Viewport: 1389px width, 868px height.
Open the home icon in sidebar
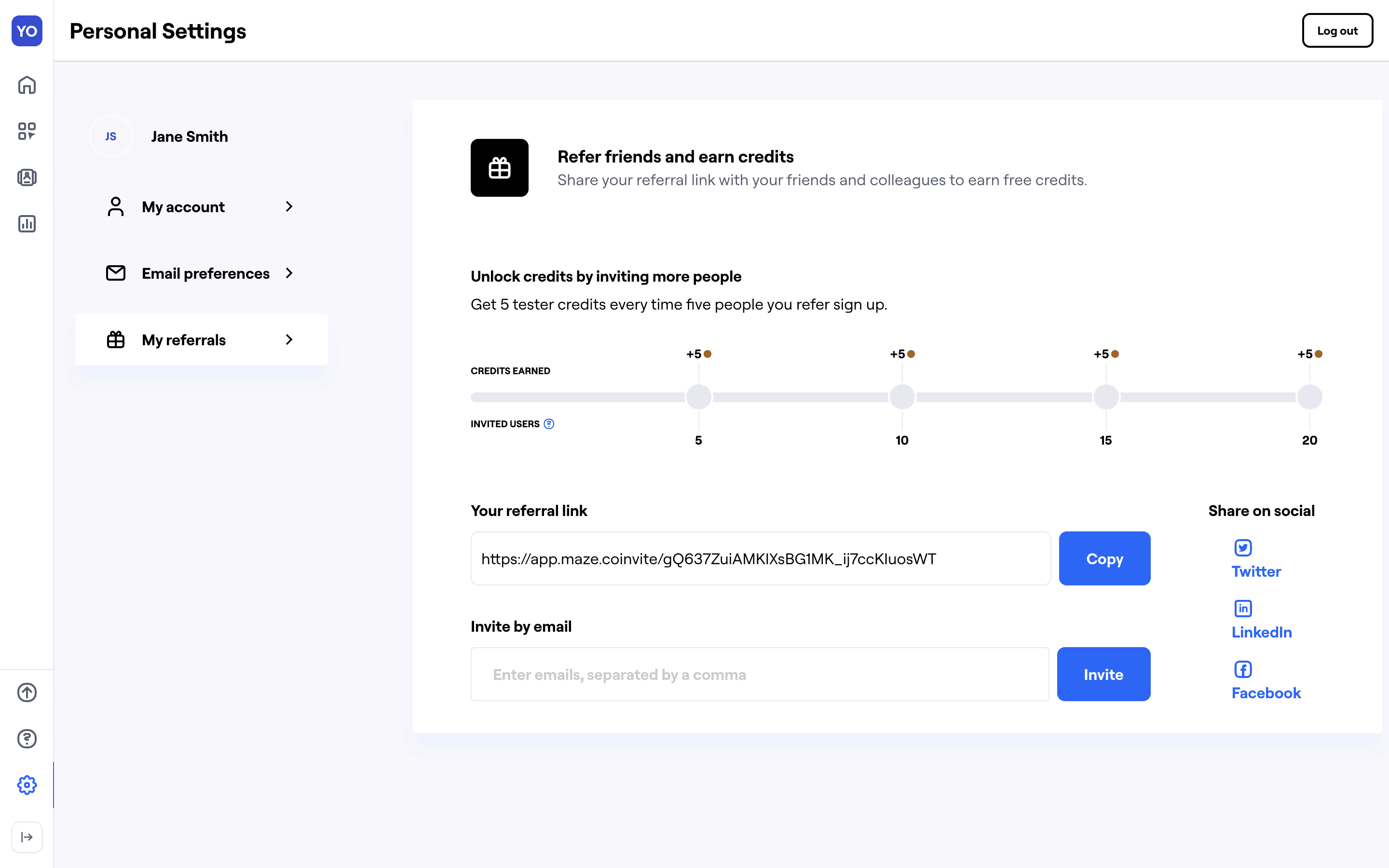pyautogui.click(x=27, y=85)
